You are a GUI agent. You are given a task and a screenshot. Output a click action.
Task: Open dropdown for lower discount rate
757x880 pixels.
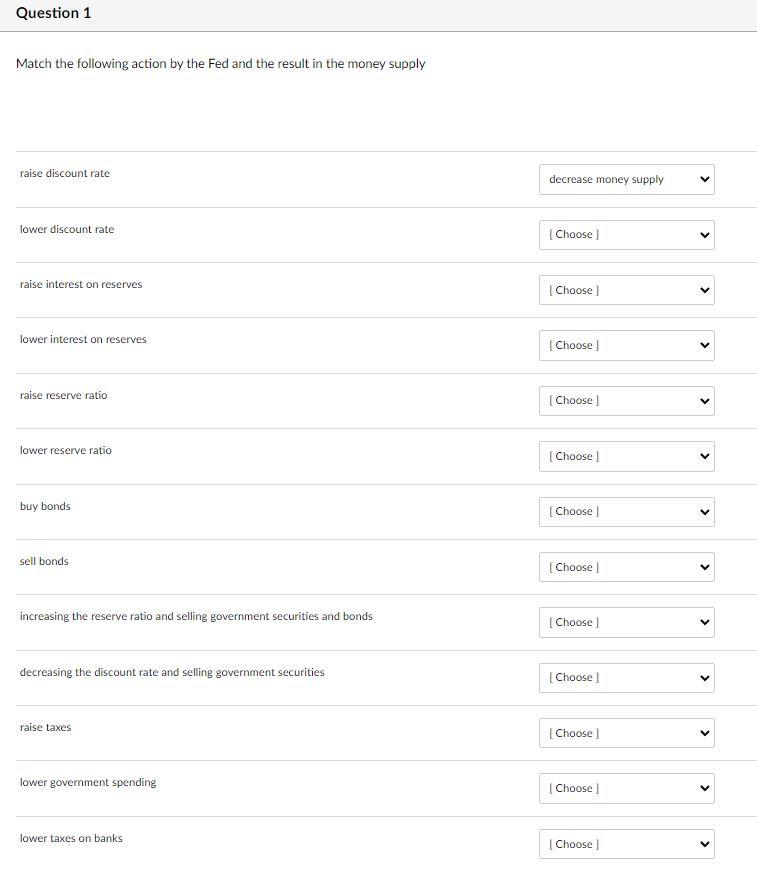627,235
